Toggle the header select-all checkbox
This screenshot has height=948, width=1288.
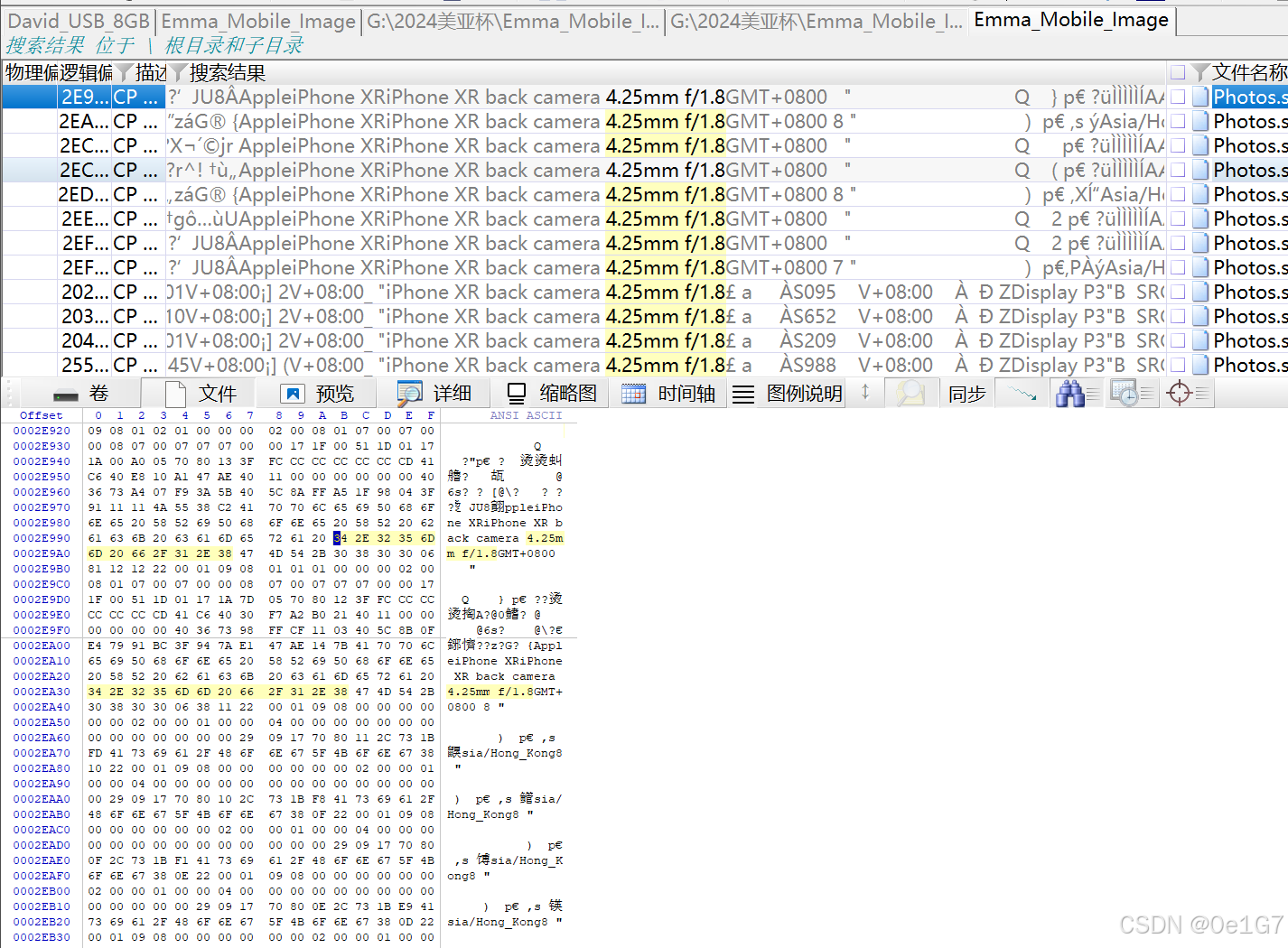(1178, 72)
